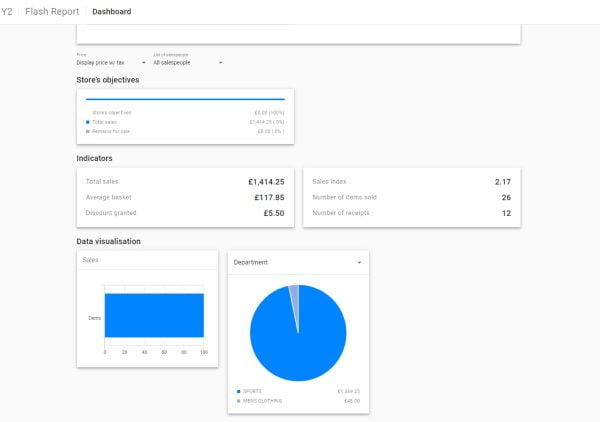Click the £45.00 MENS CLOTHING amount
Screen dimensions: 600x422
tap(352, 401)
